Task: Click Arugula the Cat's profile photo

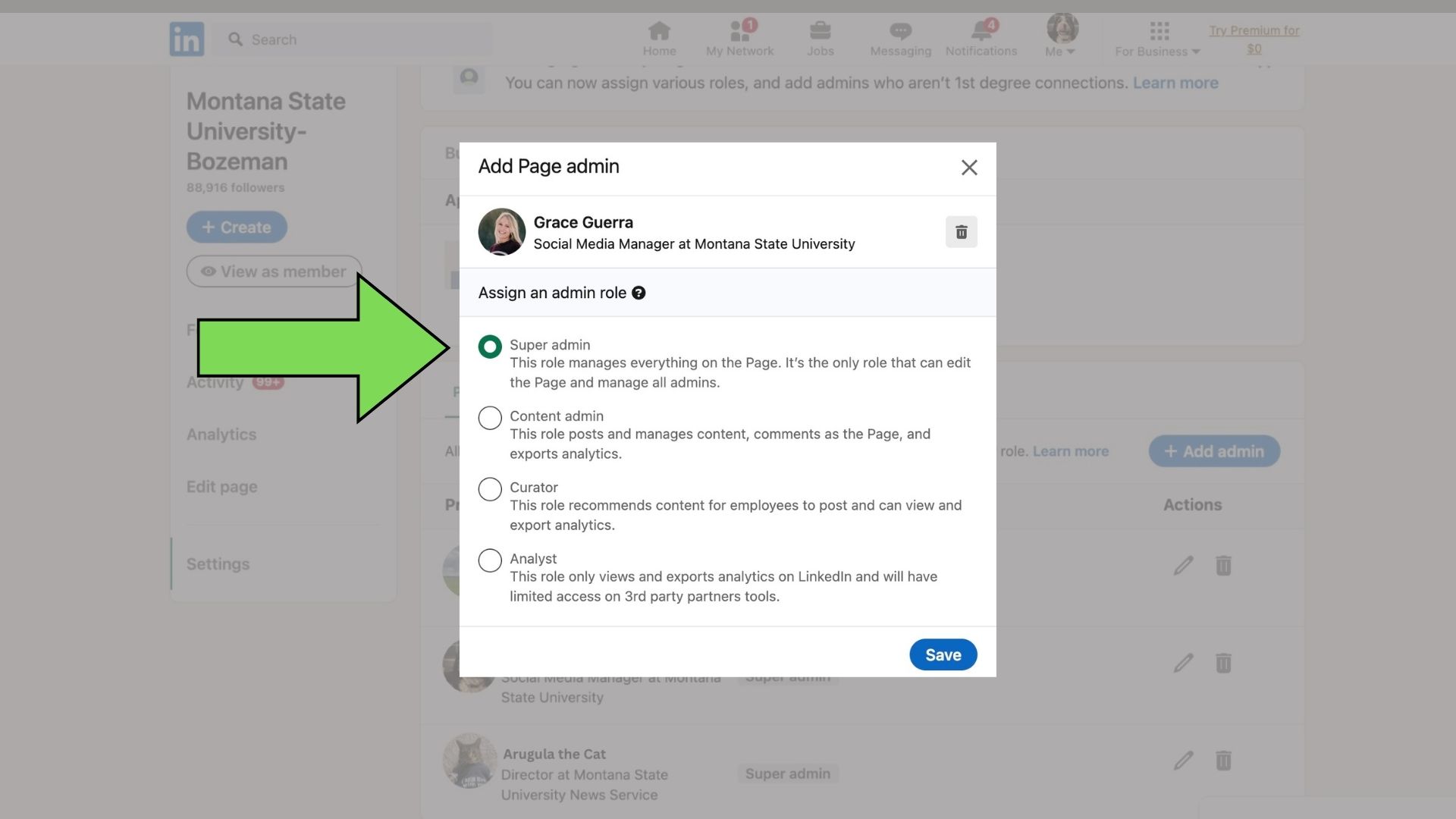Action: tap(470, 761)
